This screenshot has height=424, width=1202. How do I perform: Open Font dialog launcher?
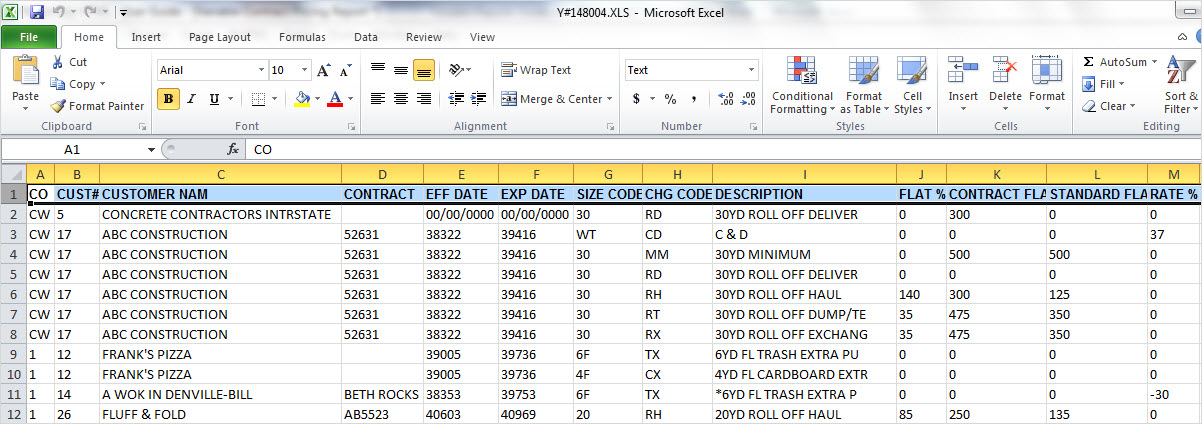(x=351, y=127)
